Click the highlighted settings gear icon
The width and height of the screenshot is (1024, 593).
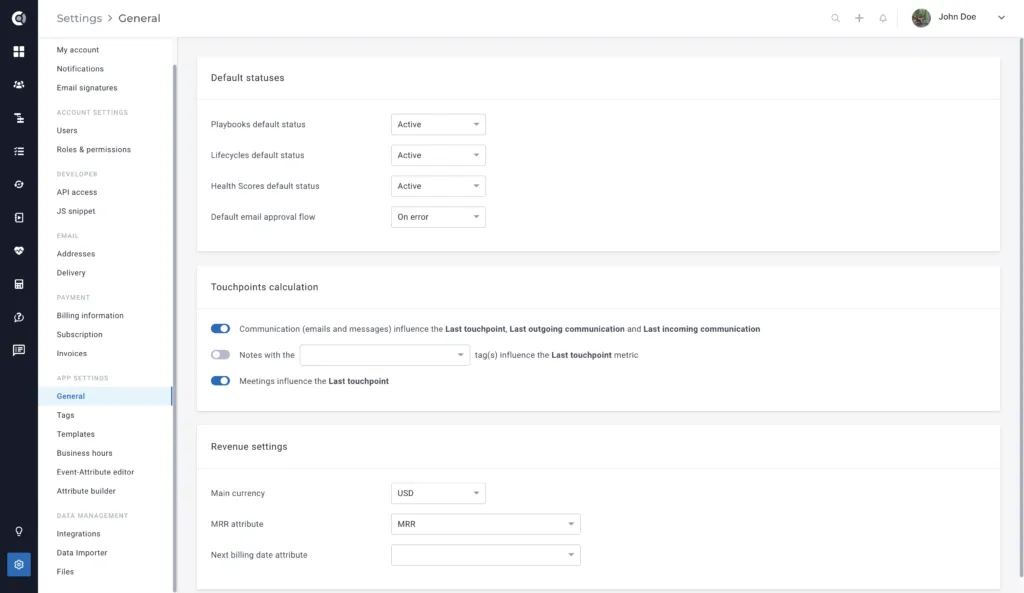click(19, 565)
